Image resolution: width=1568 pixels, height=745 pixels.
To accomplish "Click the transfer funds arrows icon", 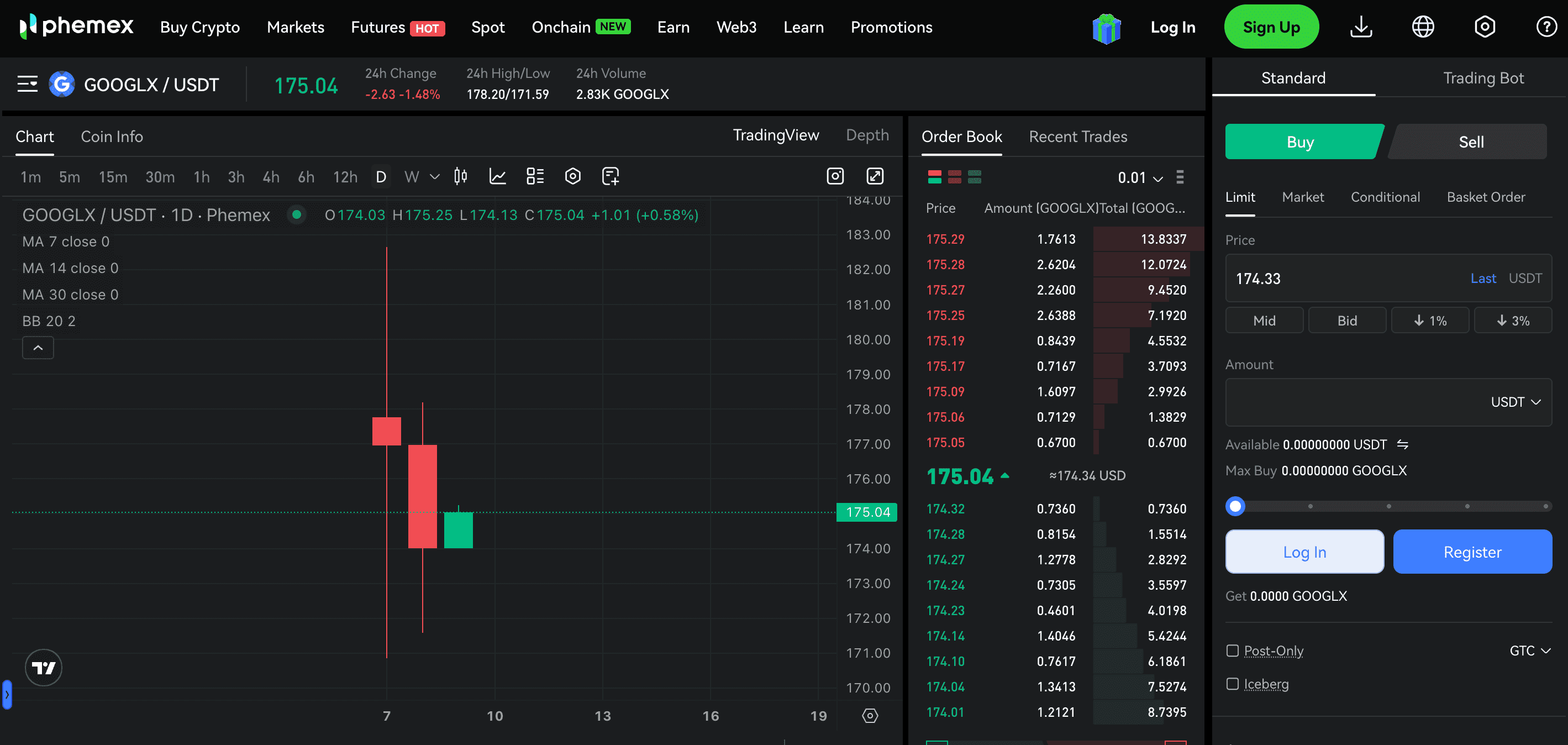I will click(x=1402, y=445).
